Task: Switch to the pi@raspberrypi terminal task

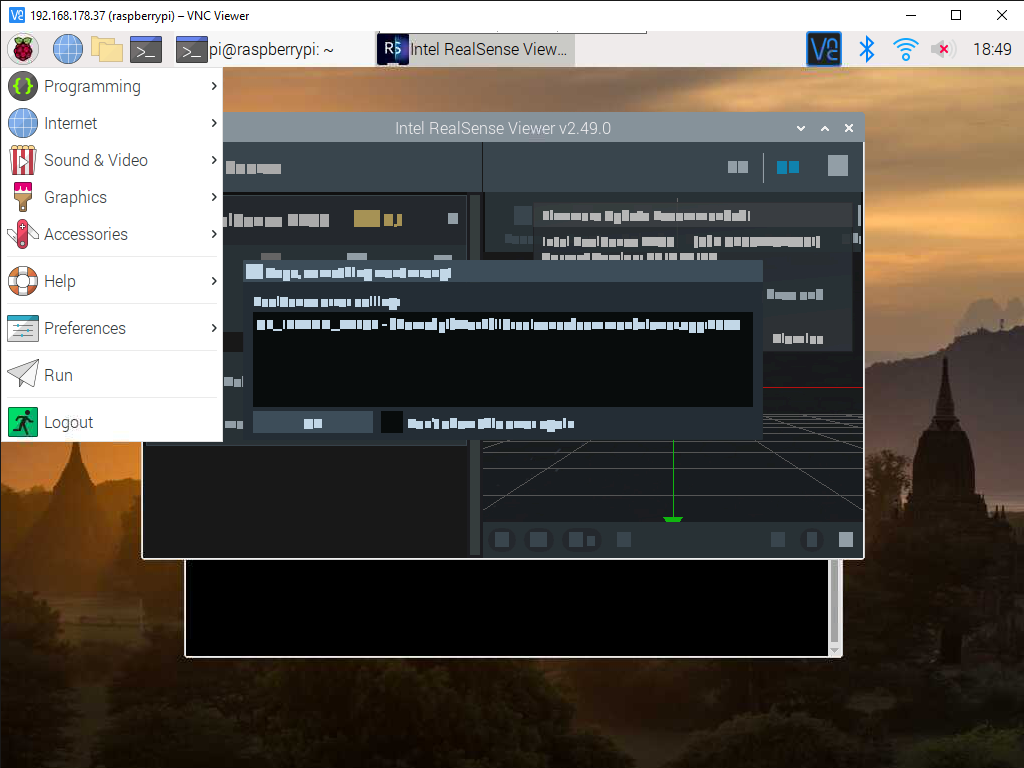Action: coord(255,50)
